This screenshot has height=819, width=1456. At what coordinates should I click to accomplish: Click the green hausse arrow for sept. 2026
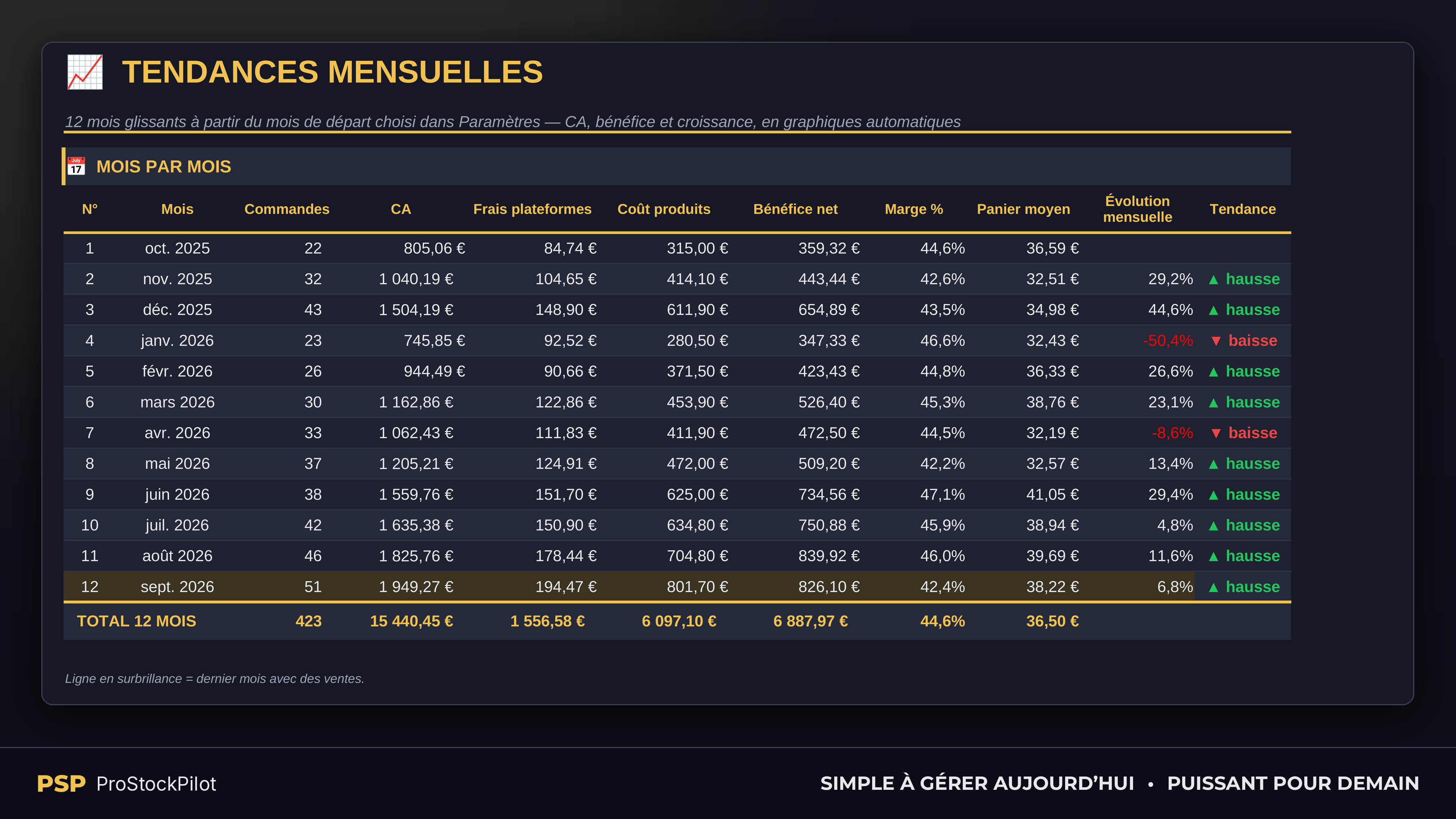point(1213,587)
